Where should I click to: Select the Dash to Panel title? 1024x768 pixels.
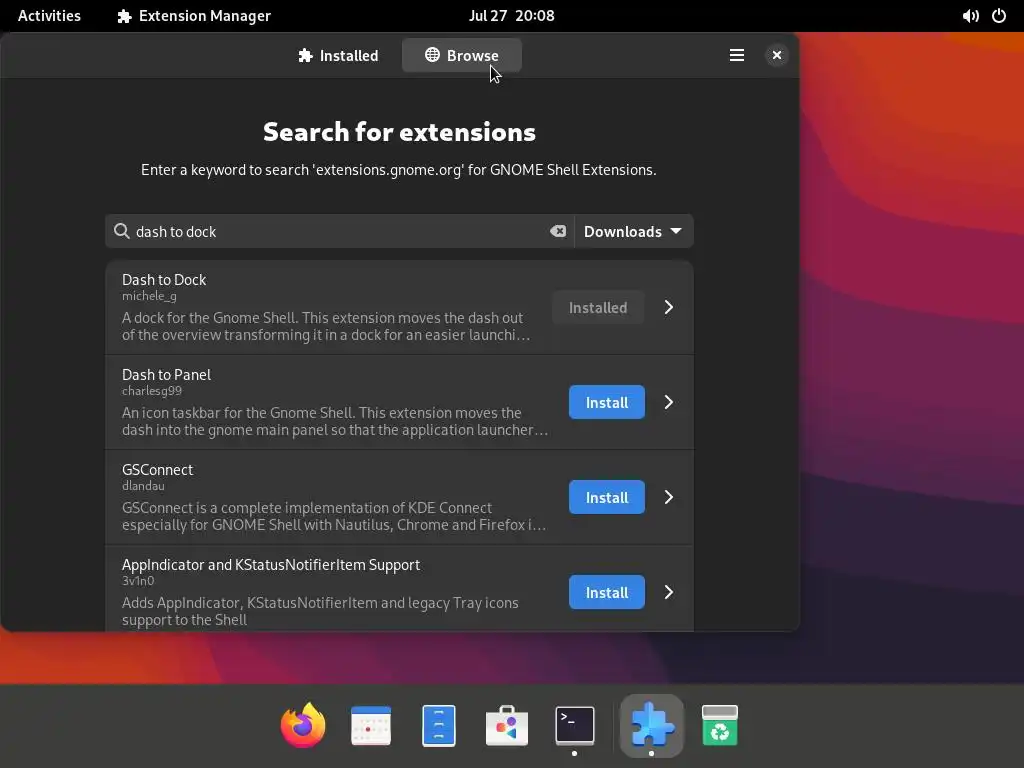click(167, 375)
